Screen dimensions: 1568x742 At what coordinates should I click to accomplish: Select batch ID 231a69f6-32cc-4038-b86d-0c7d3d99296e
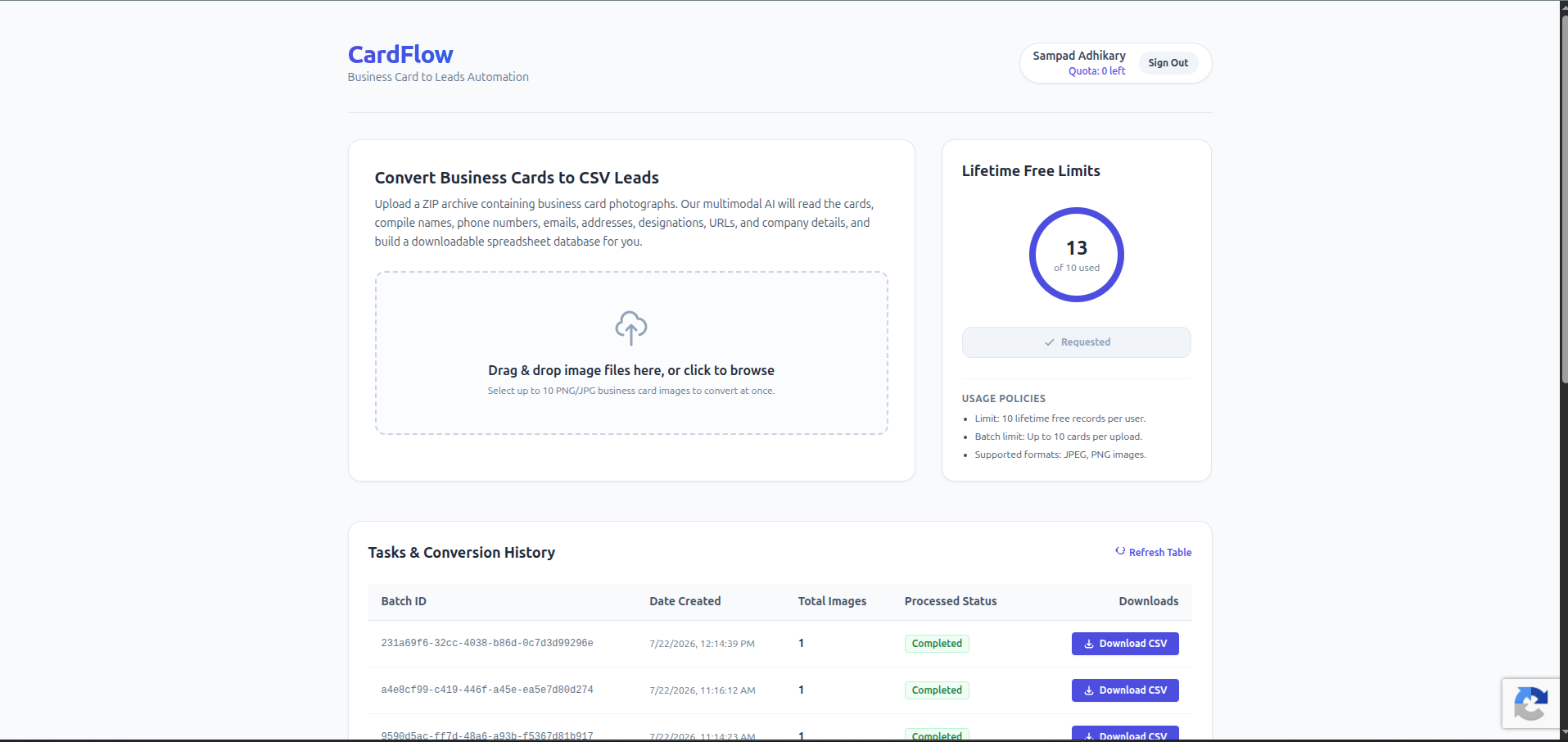[487, 643]
